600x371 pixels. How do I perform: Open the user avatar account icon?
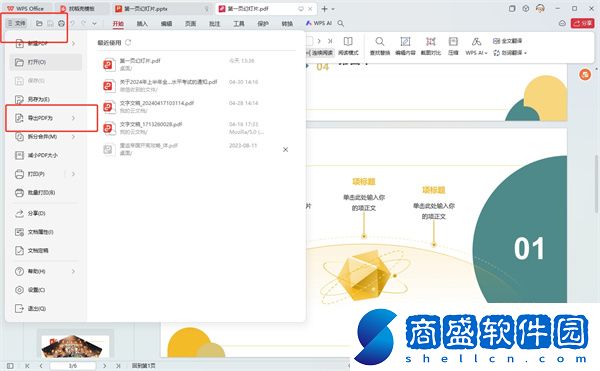540,8
